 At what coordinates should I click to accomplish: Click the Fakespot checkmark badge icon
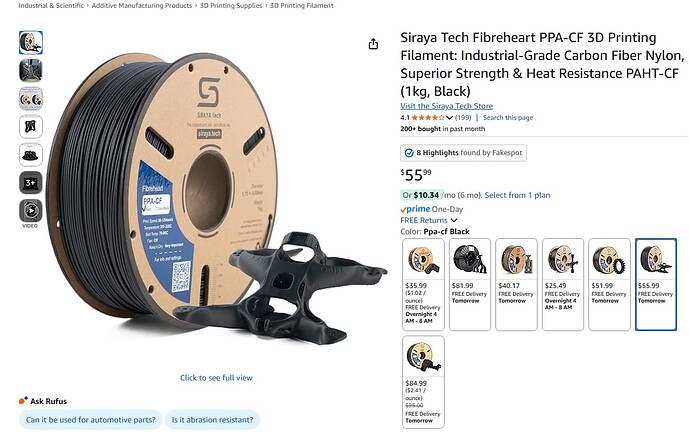point(409,153)
